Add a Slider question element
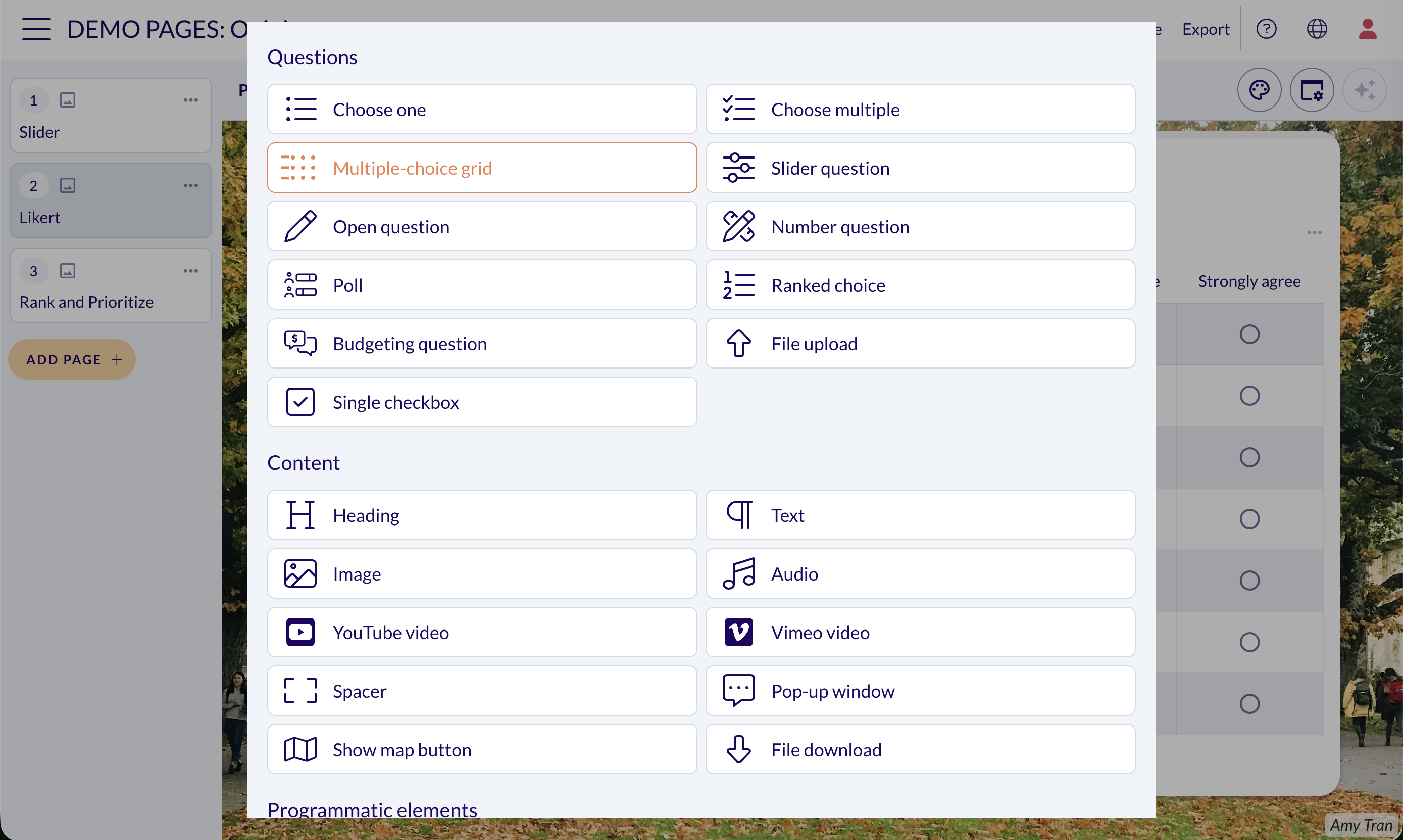The height and width of the screenshot is (840, 1403). (920, 168)
